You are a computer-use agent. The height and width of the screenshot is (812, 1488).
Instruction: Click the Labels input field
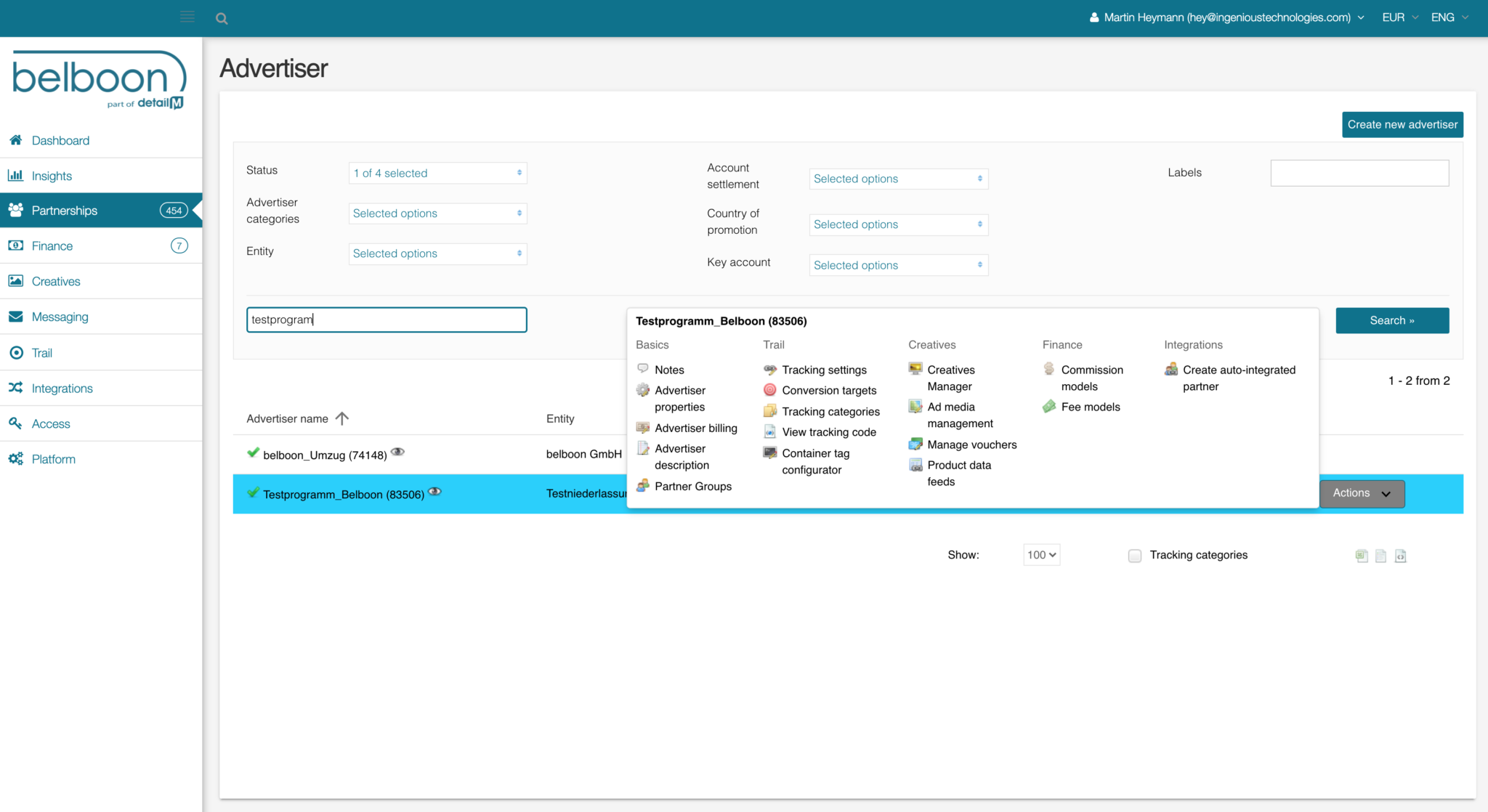coord(1359,173)
